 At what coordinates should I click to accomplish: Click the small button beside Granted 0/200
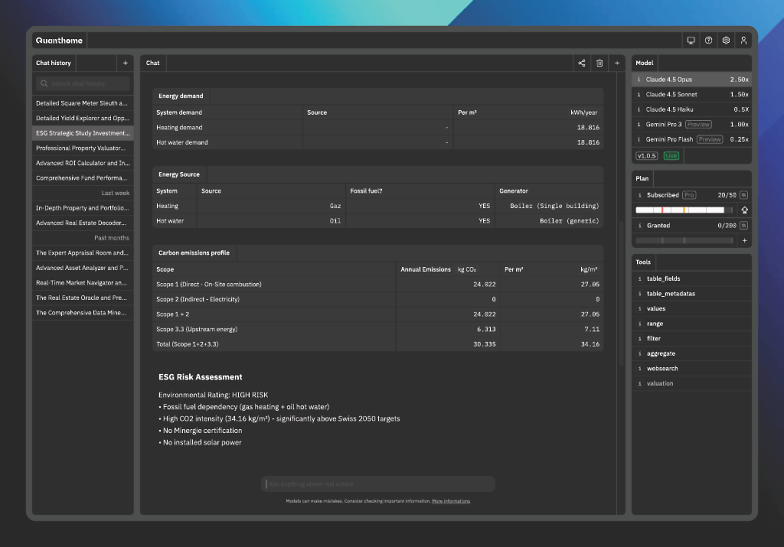click(744, 226)
